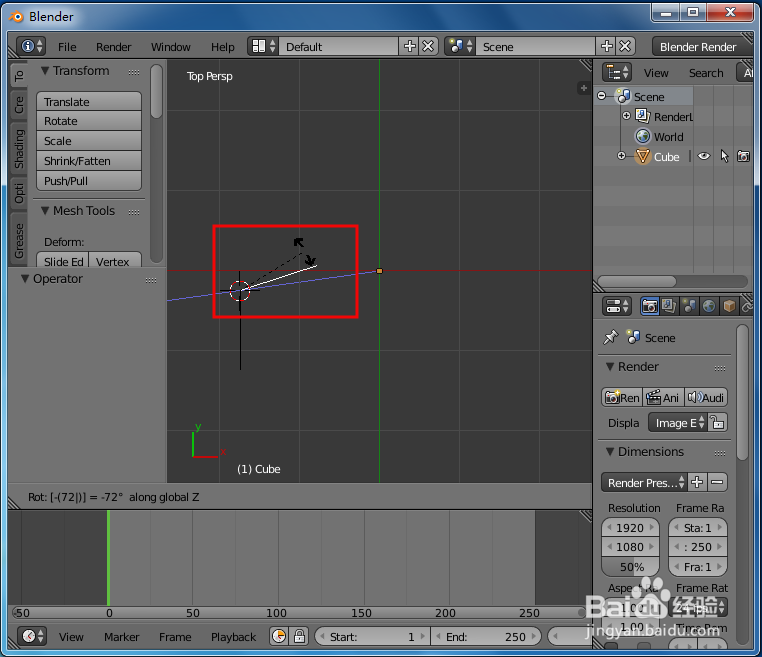The image size is (762, 657).
Task: Click the Scale button
Action: pyautogui.click(x=89, y=140)
